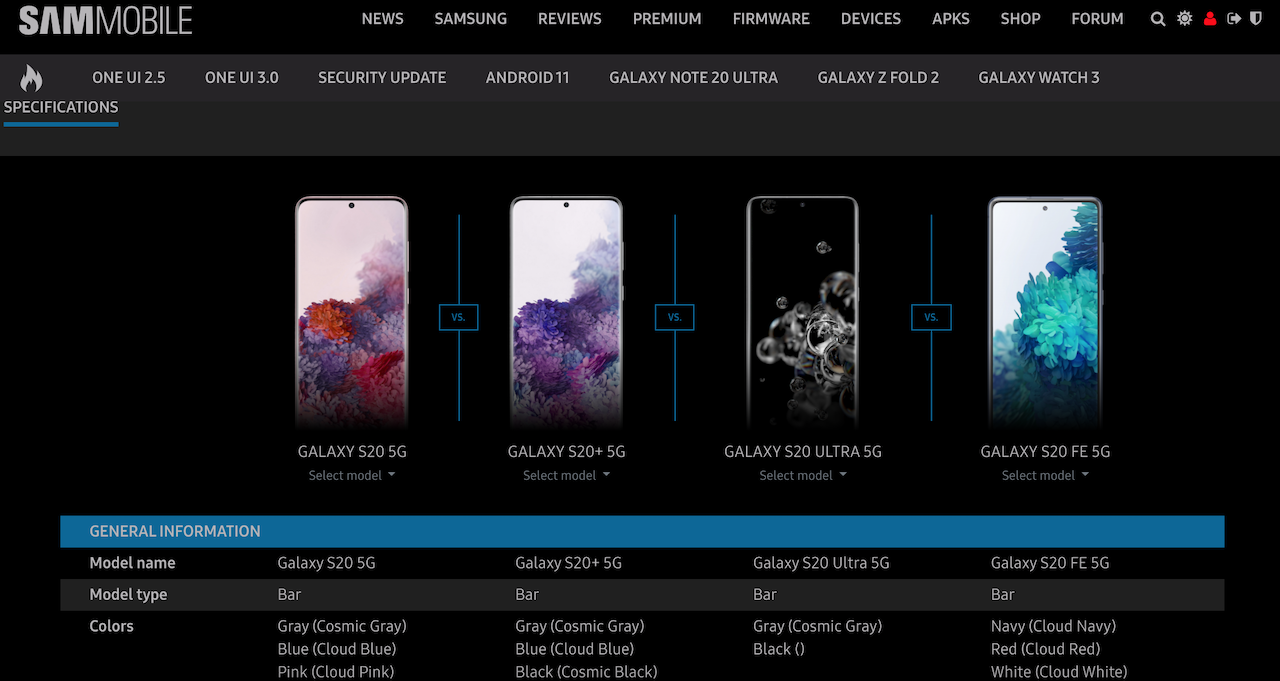Open Select model dropdown for S20 Ultra 5G
1280x681 pixels.
pyautogui.click(x=802, y=476)
